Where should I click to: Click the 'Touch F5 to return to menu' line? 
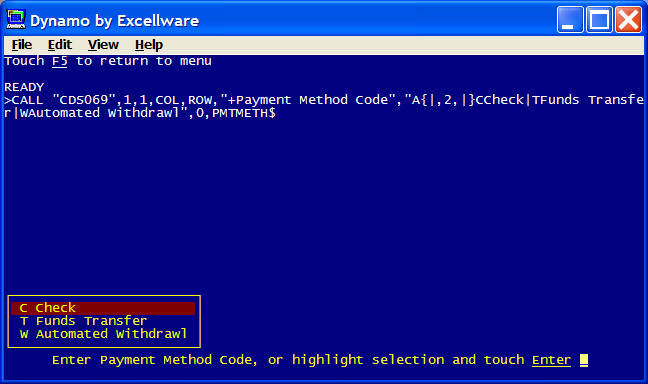108,61
